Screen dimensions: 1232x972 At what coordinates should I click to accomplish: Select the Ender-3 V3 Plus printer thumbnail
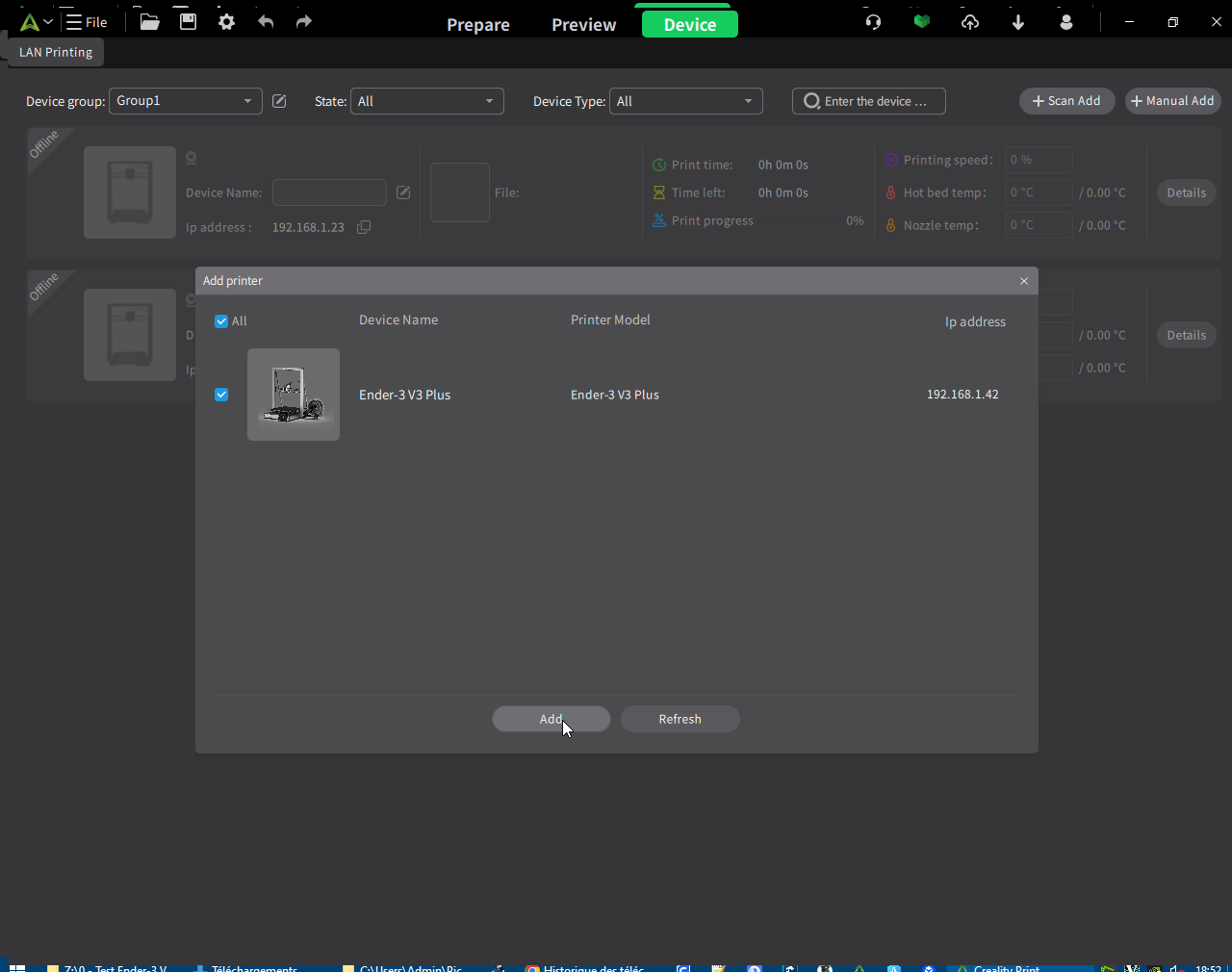(x=294, y=395)
